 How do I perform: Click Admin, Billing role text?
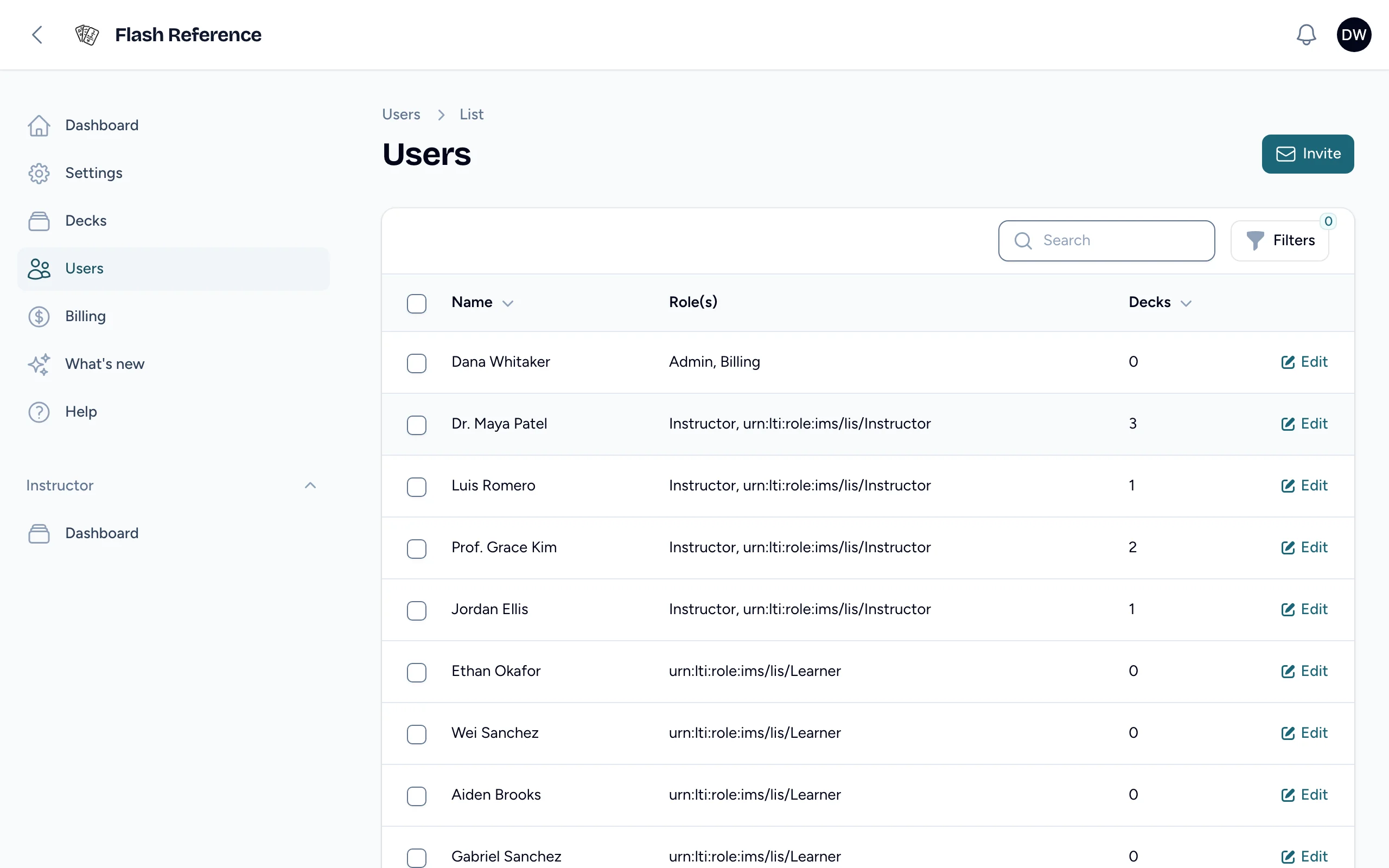(x=714, y=362)
